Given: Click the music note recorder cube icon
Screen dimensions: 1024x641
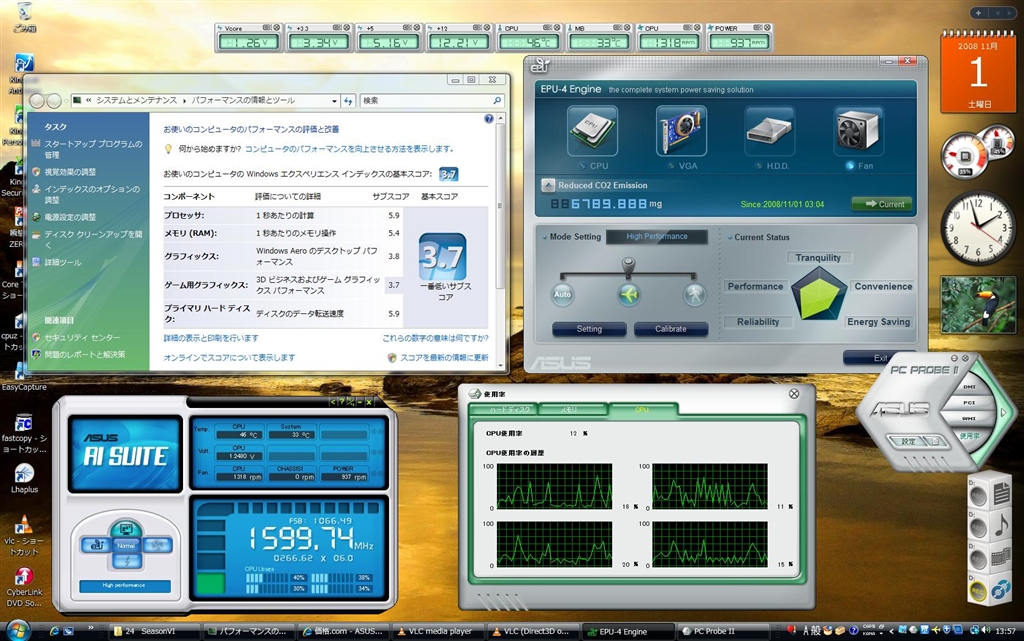Looking at the screenshot, I should point(1001,526).
